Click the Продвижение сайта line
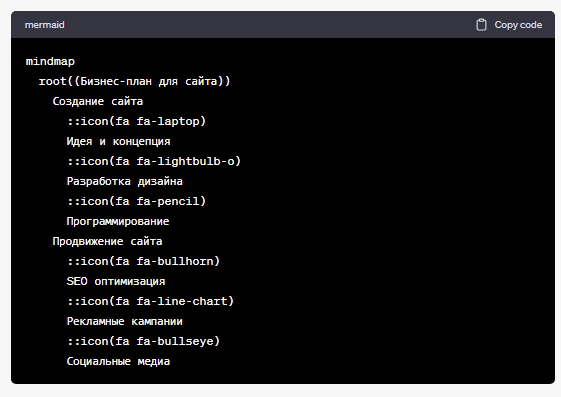 coord(107,241)
